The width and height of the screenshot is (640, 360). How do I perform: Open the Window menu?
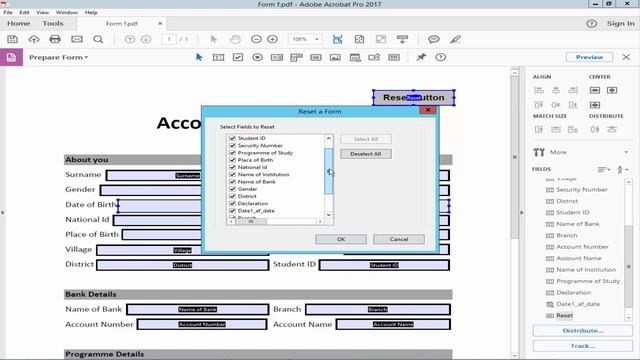coord(67,12)
